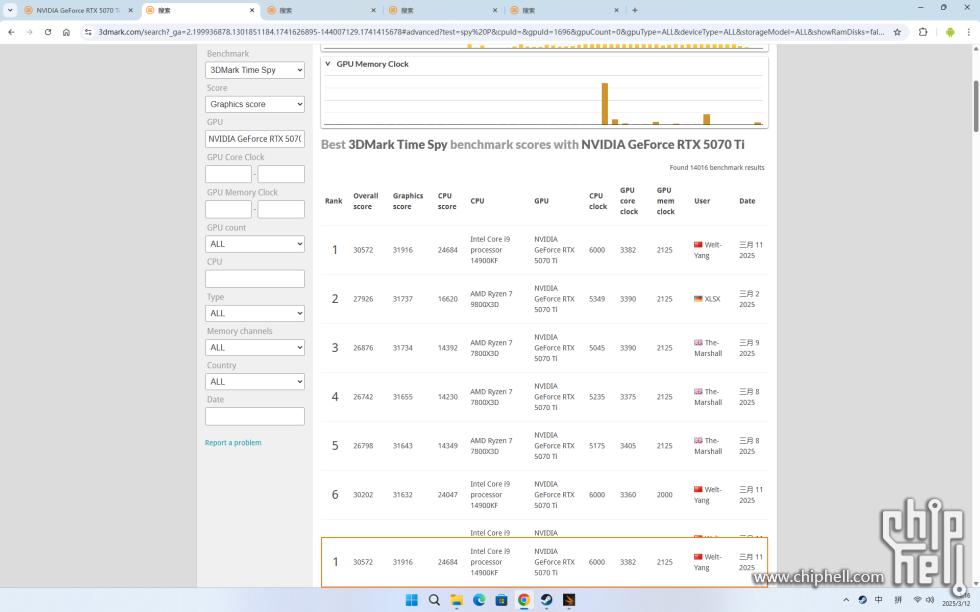Open the volume control in system tray
Viewport: 980px width, 612px height.
[930, 600]
